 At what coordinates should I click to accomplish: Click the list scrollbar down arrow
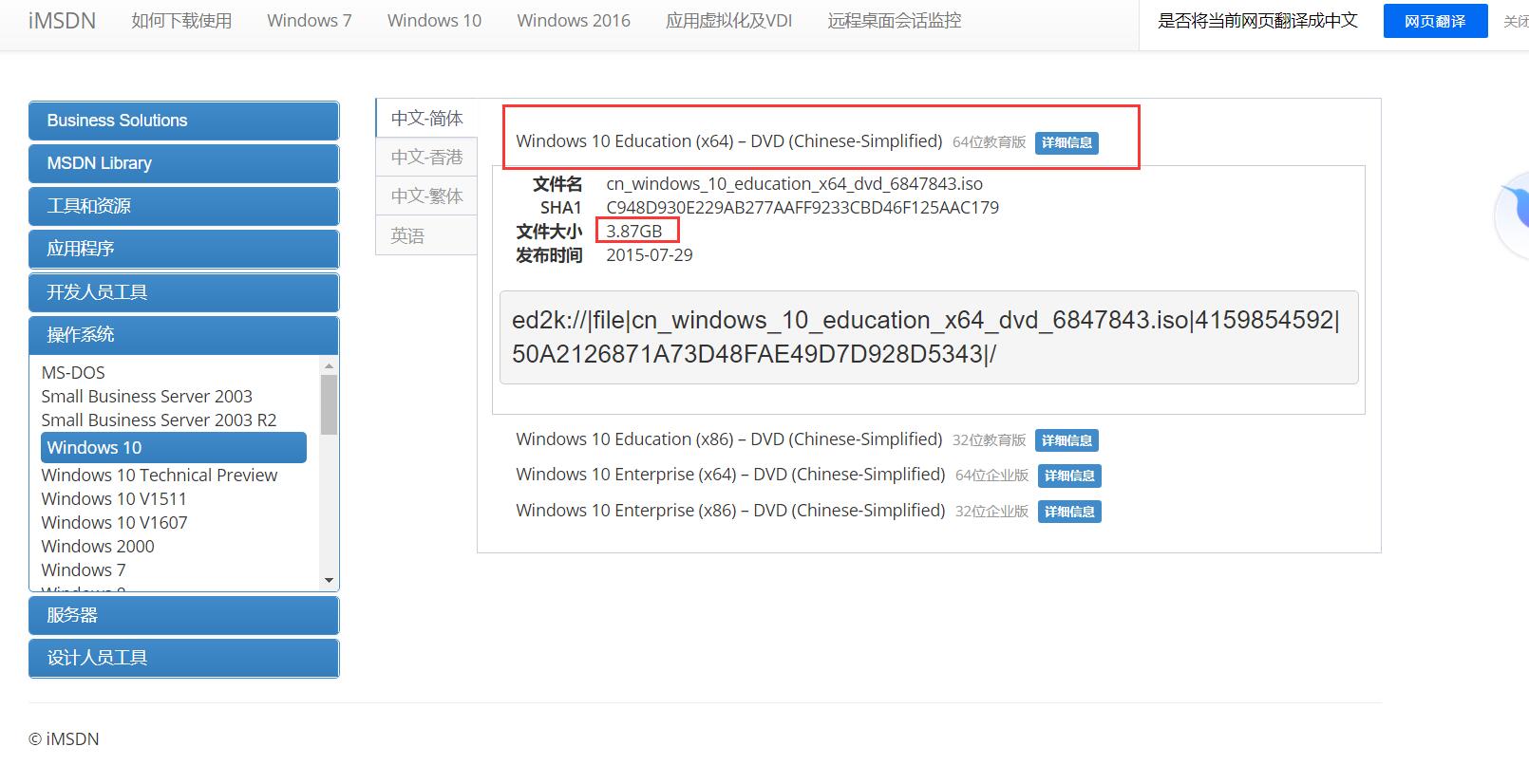[x=330, y=580]
